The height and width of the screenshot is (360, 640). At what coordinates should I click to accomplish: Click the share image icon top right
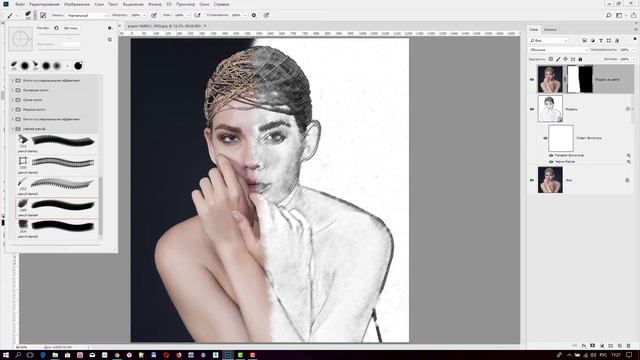pos(633,15)
